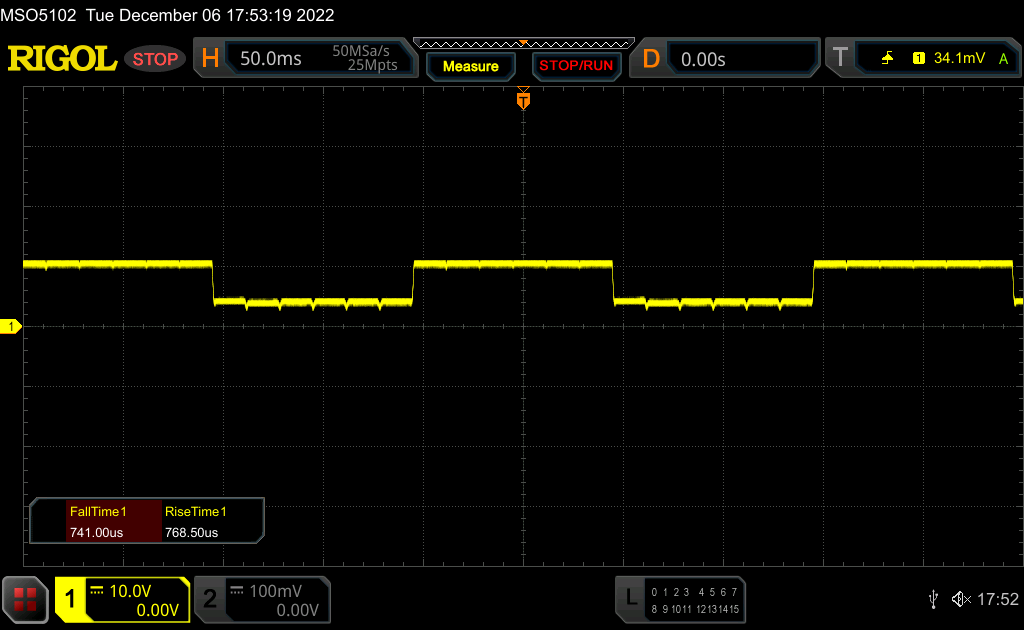Toggle acquisition with the STOP/RUN button

point(576,66)
